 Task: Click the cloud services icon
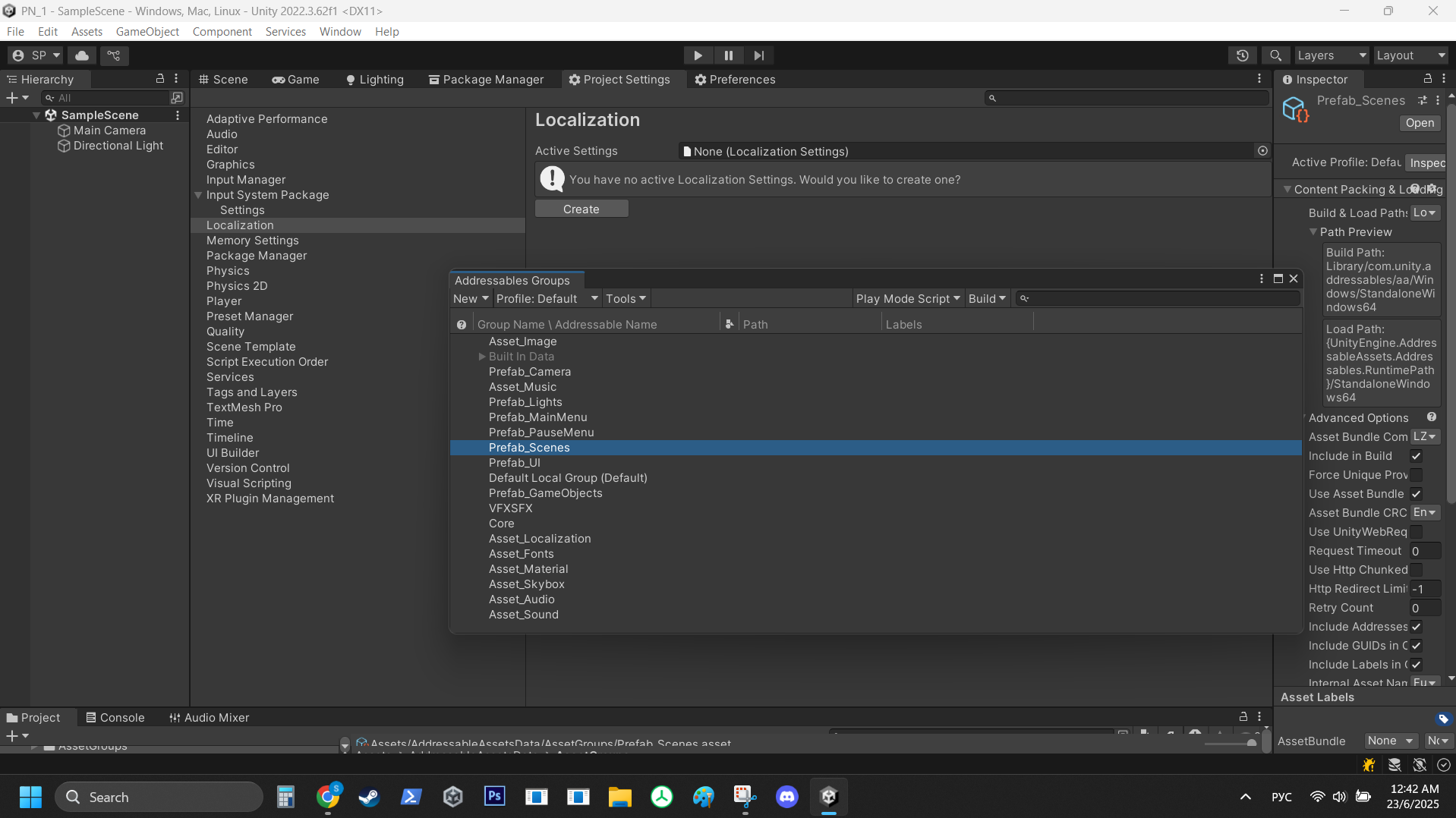[x=82, y=55]
